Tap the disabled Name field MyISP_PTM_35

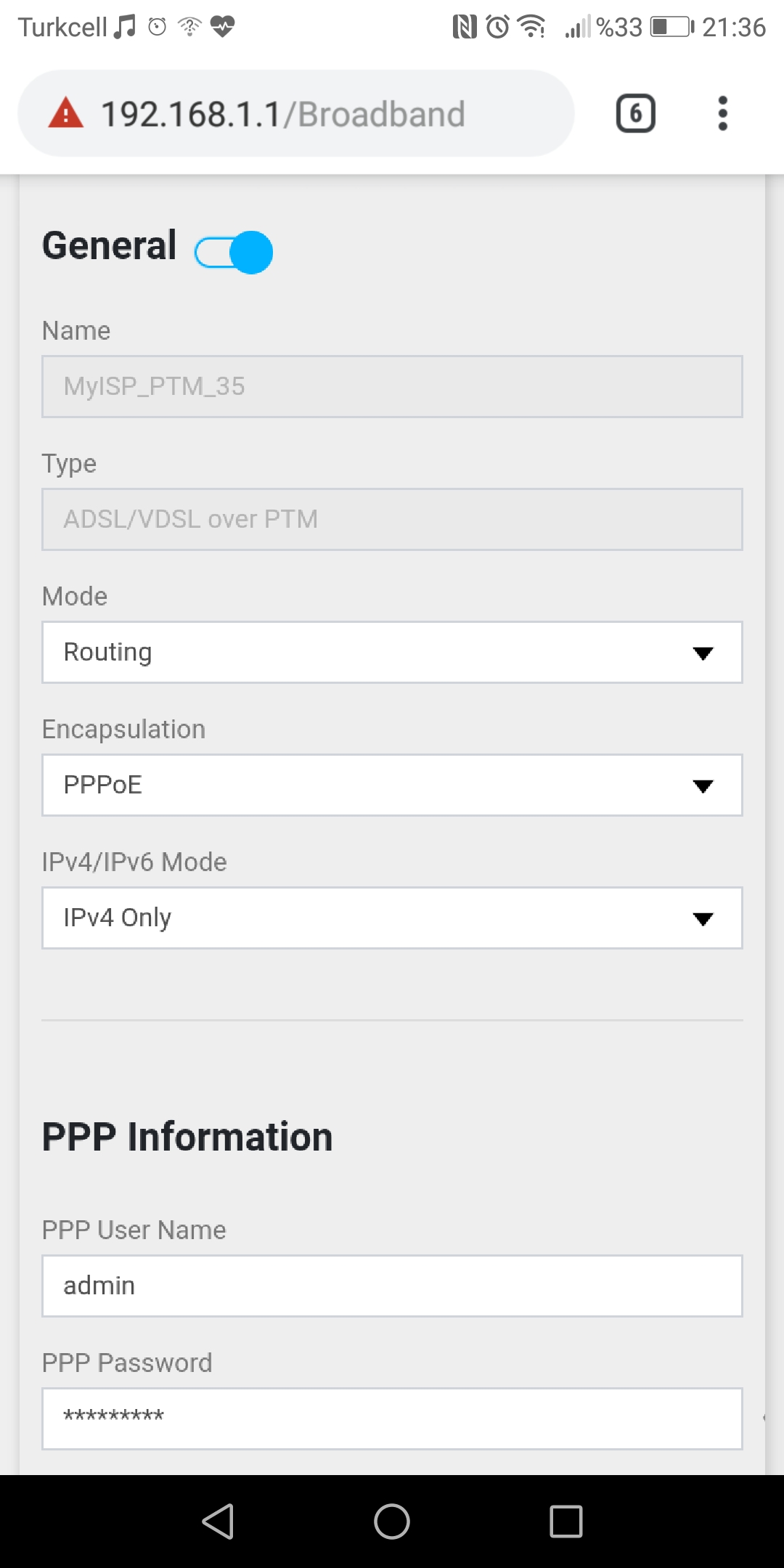coord(392,386)
